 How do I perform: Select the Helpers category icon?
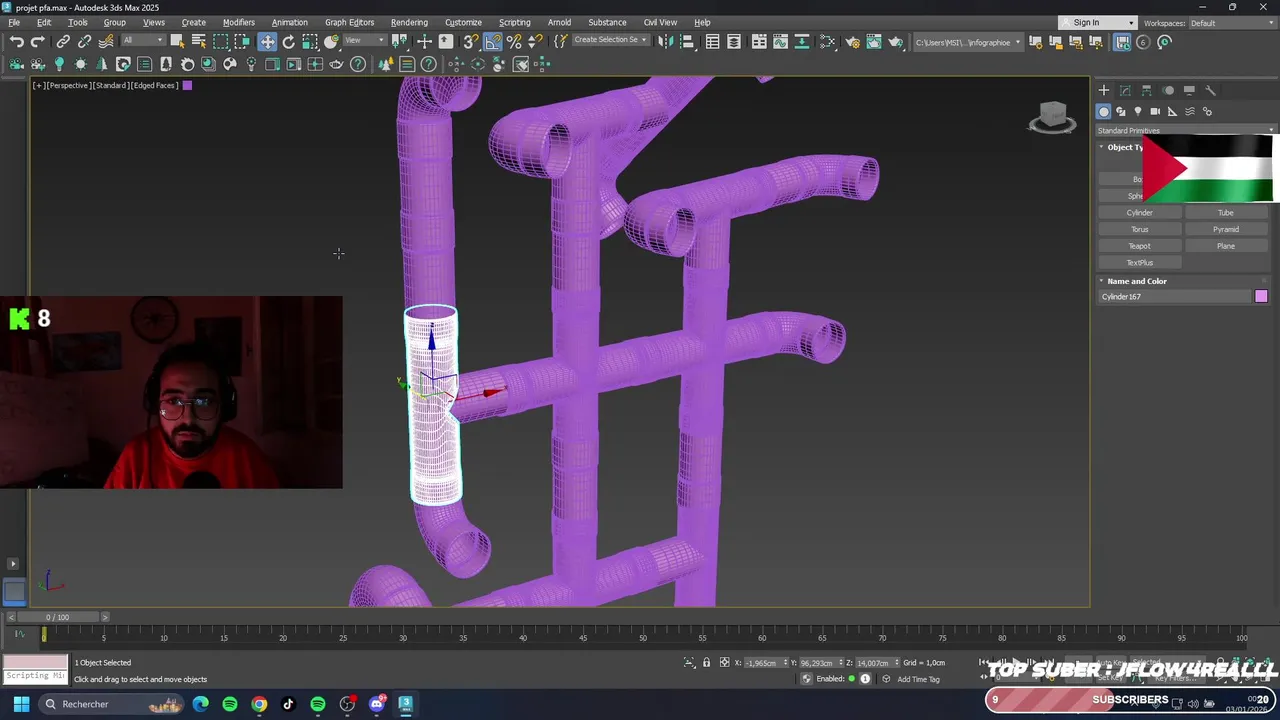tap(1172, 112)
